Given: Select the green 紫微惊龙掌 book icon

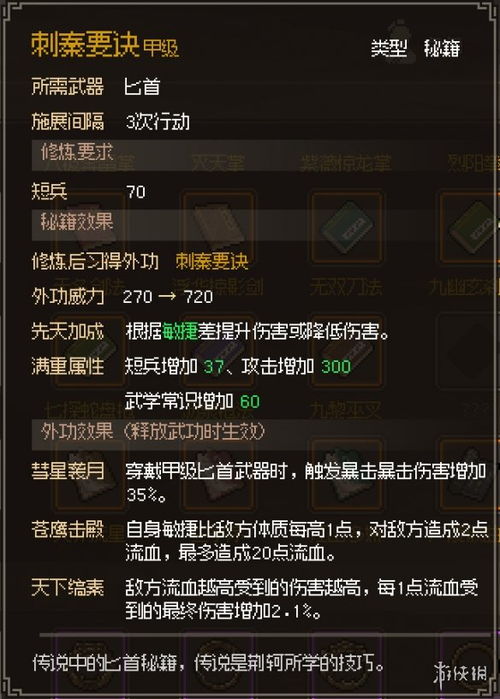Looking at the screenshot, I should click(x=346, y=227).
